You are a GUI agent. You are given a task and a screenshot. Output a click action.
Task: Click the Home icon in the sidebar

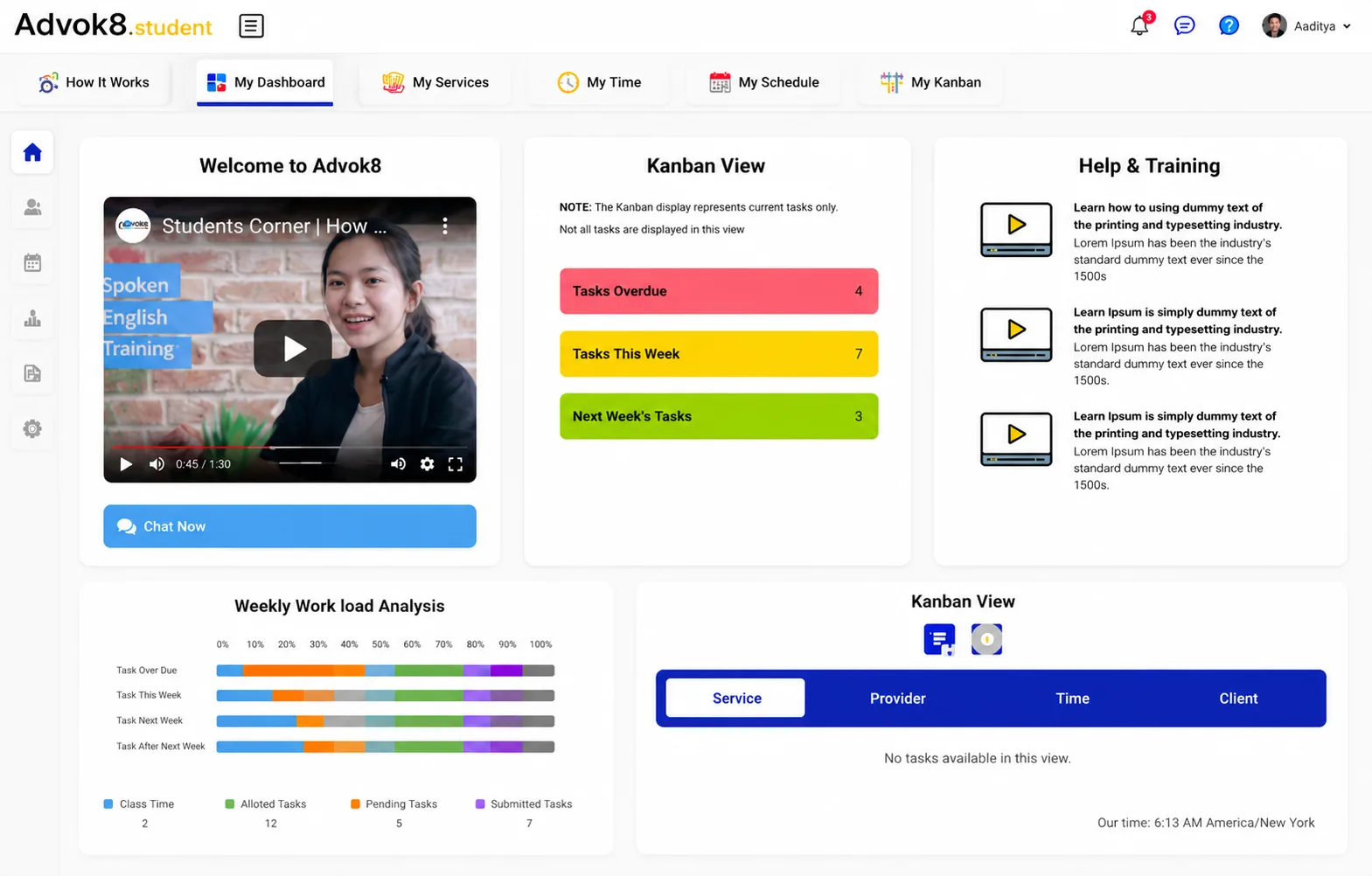[32, 153]
